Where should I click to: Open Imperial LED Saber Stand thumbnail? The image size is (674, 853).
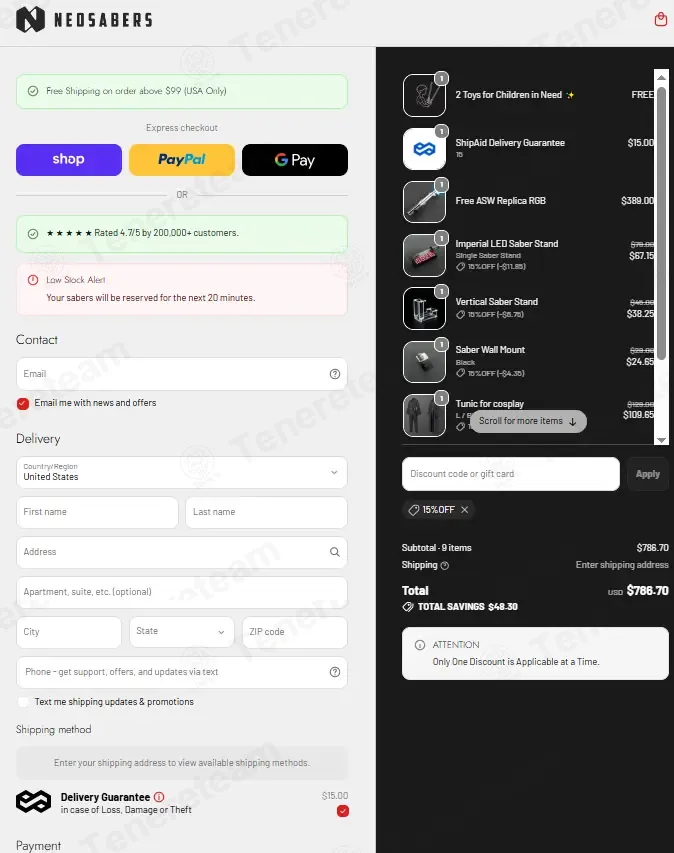[x=424, y=255]
